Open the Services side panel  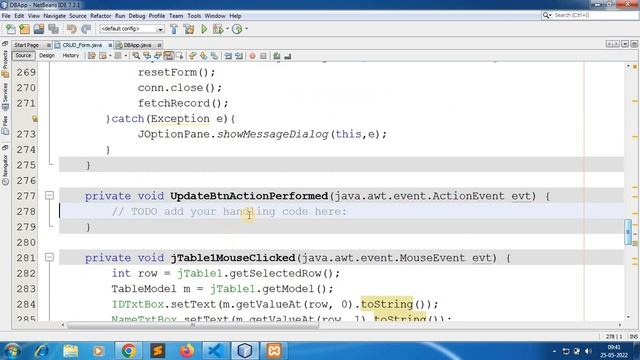point(5,97)
